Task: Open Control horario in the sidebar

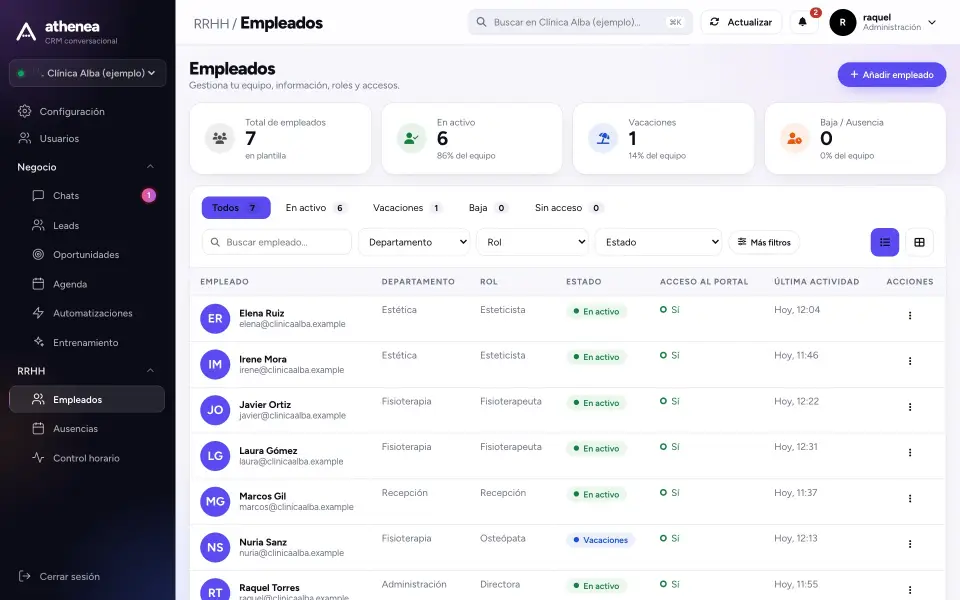Action: pos(87,458)
